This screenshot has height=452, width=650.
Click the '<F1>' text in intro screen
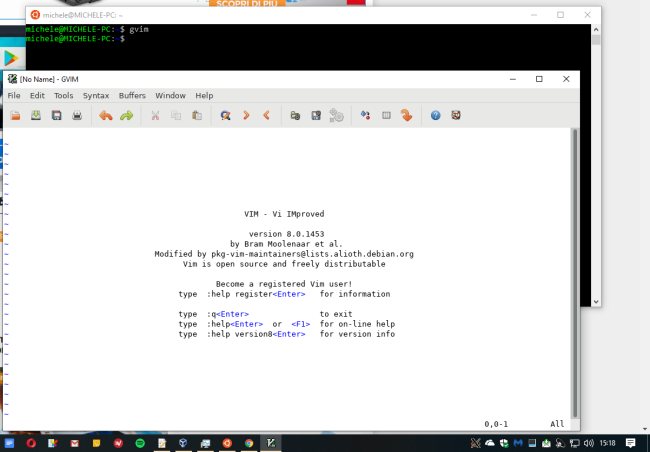(x=301, y=324)
